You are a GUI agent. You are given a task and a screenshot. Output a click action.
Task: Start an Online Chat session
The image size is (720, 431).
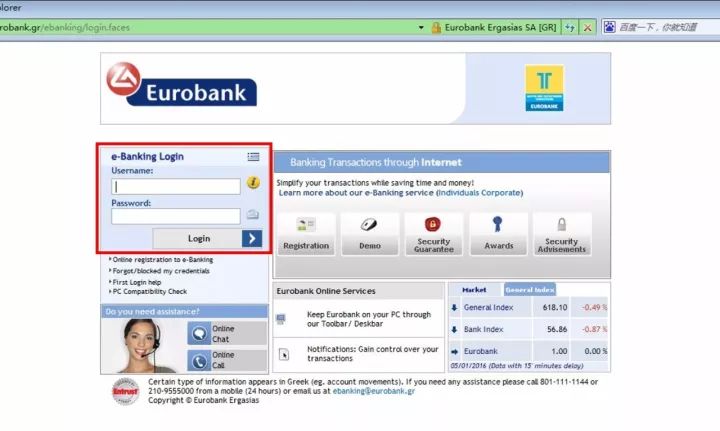tap(227, 334)
